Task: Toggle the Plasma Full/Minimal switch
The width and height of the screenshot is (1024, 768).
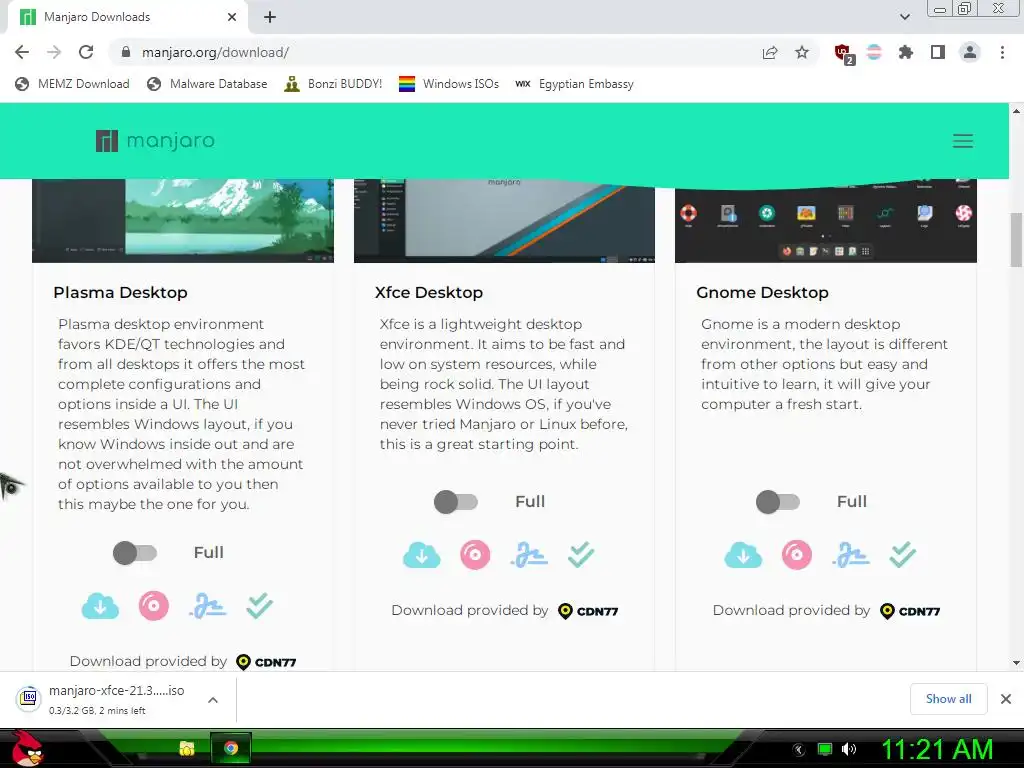Action: 135,553
